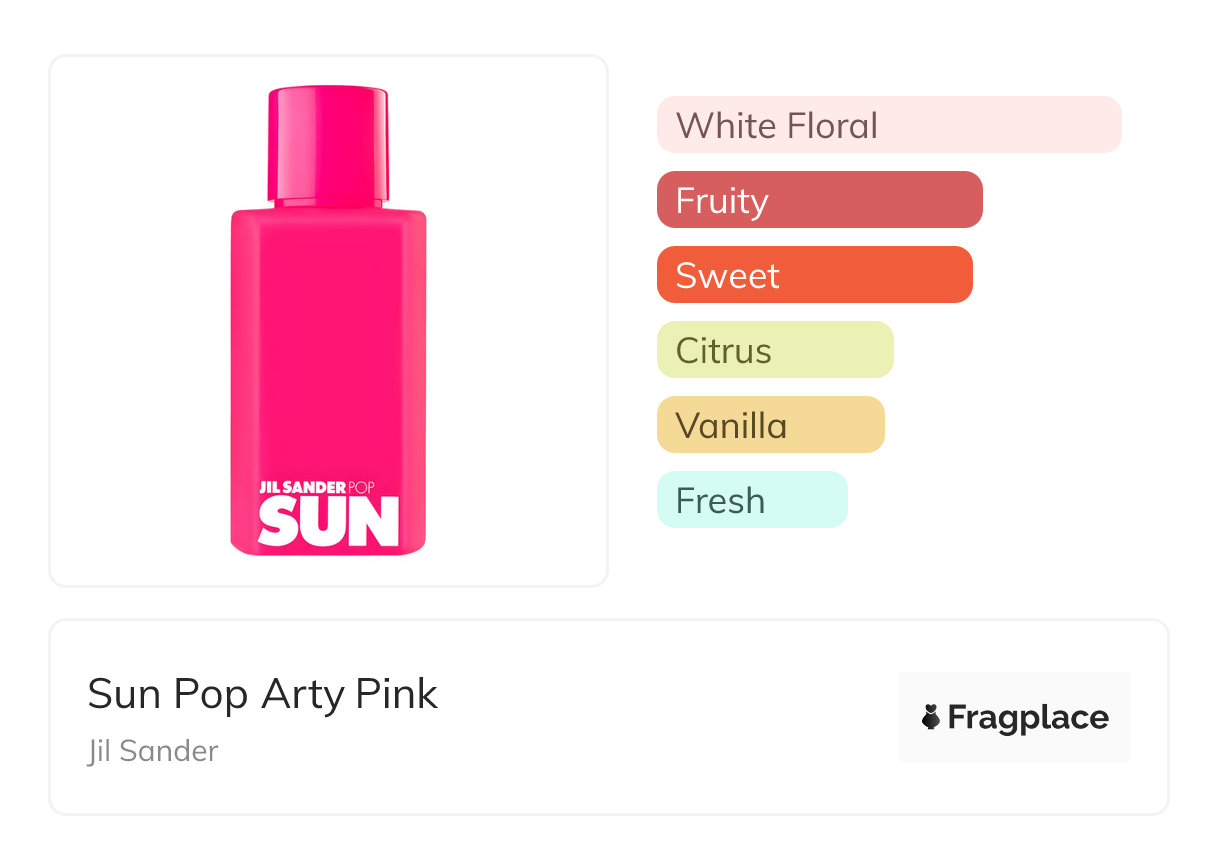The width and height of the screenshot is (1218, 864).
Task: Click the Fragplace pear logo icon
Action: tap(931, 718)
